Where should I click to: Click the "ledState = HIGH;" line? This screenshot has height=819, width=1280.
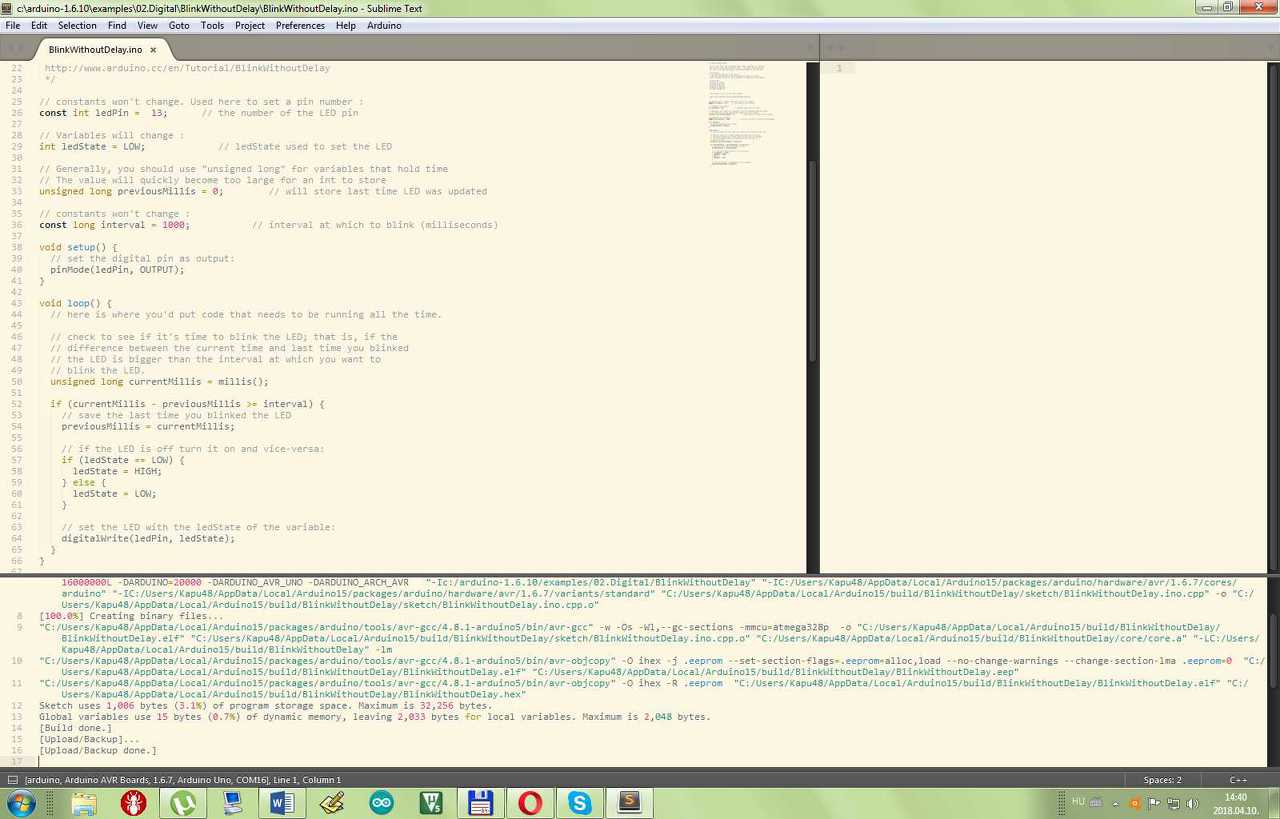[x=117, y=471]
